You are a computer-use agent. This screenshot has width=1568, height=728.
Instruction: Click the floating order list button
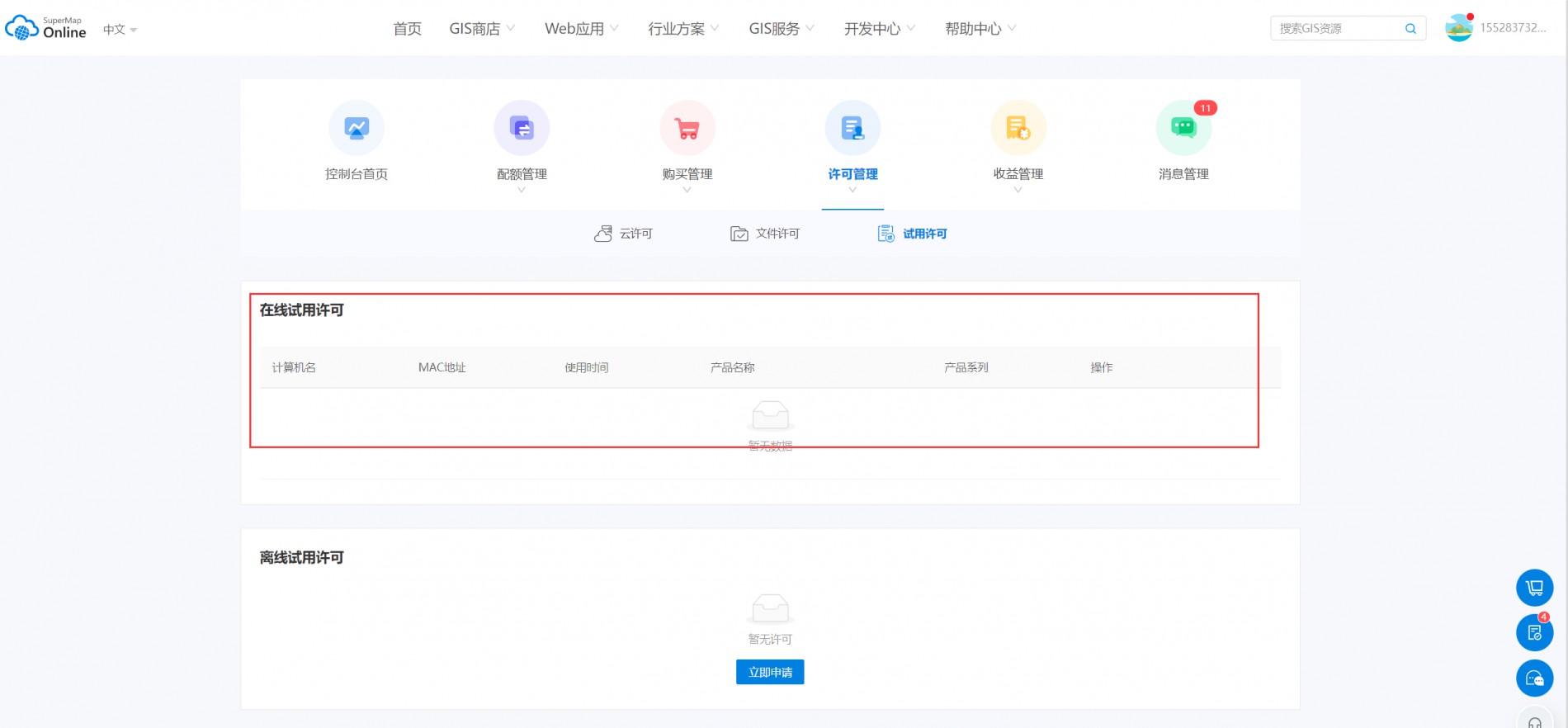[x=1534, y=633]
